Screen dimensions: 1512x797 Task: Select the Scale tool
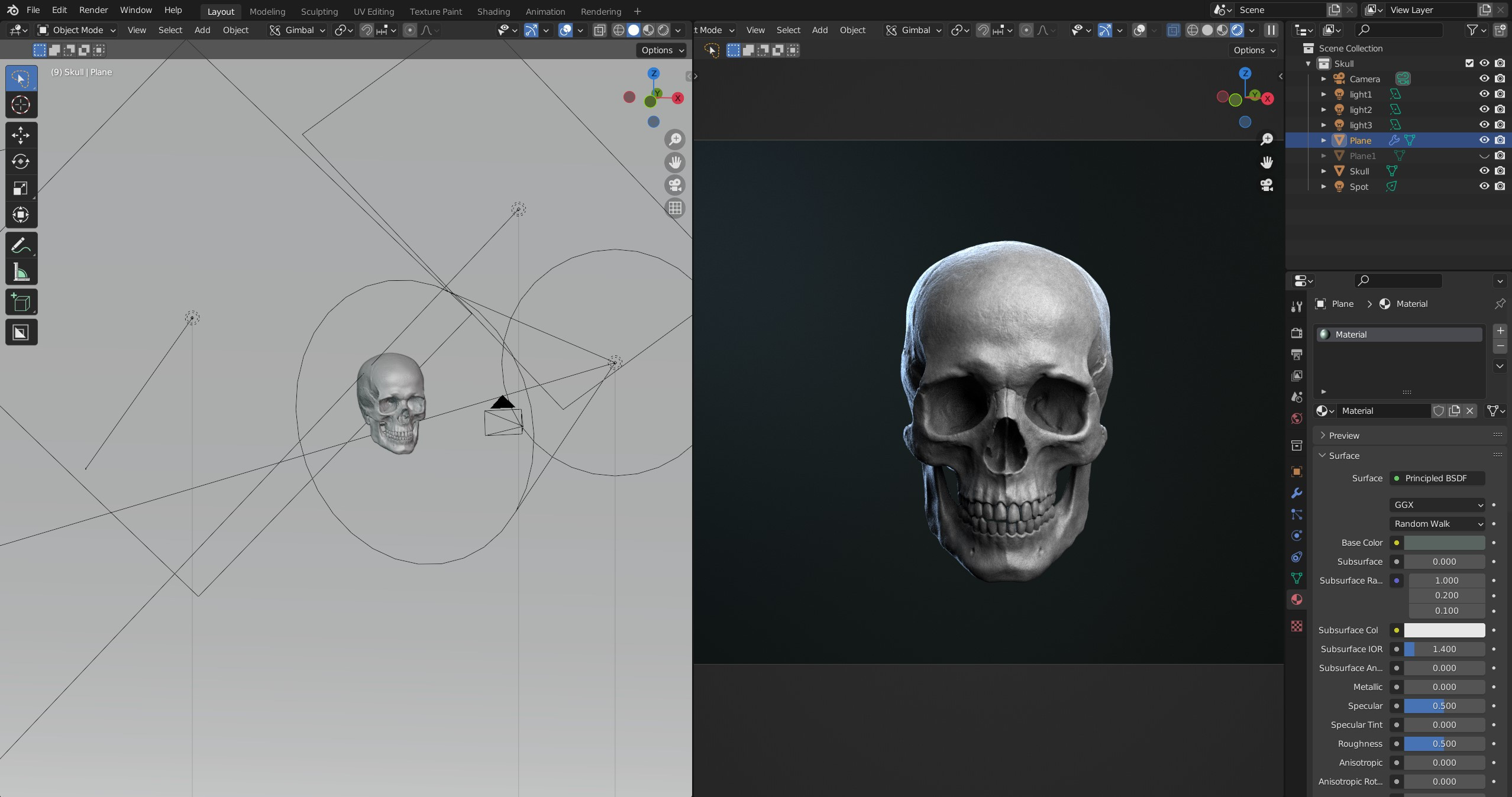21,189
